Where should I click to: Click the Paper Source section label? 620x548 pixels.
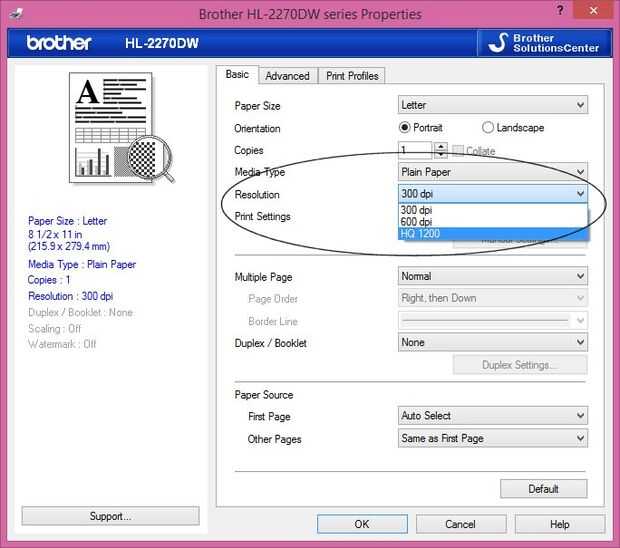pos(264,395)
